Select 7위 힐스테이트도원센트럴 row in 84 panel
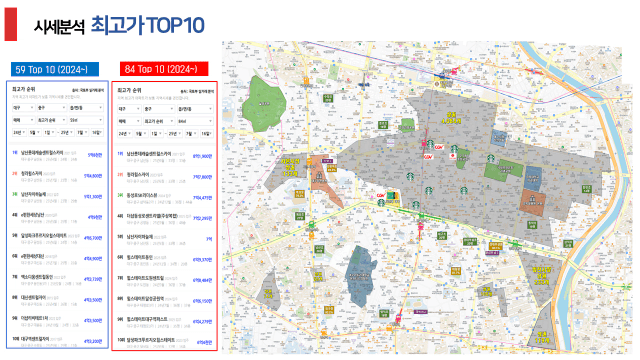 click(164, 281)
